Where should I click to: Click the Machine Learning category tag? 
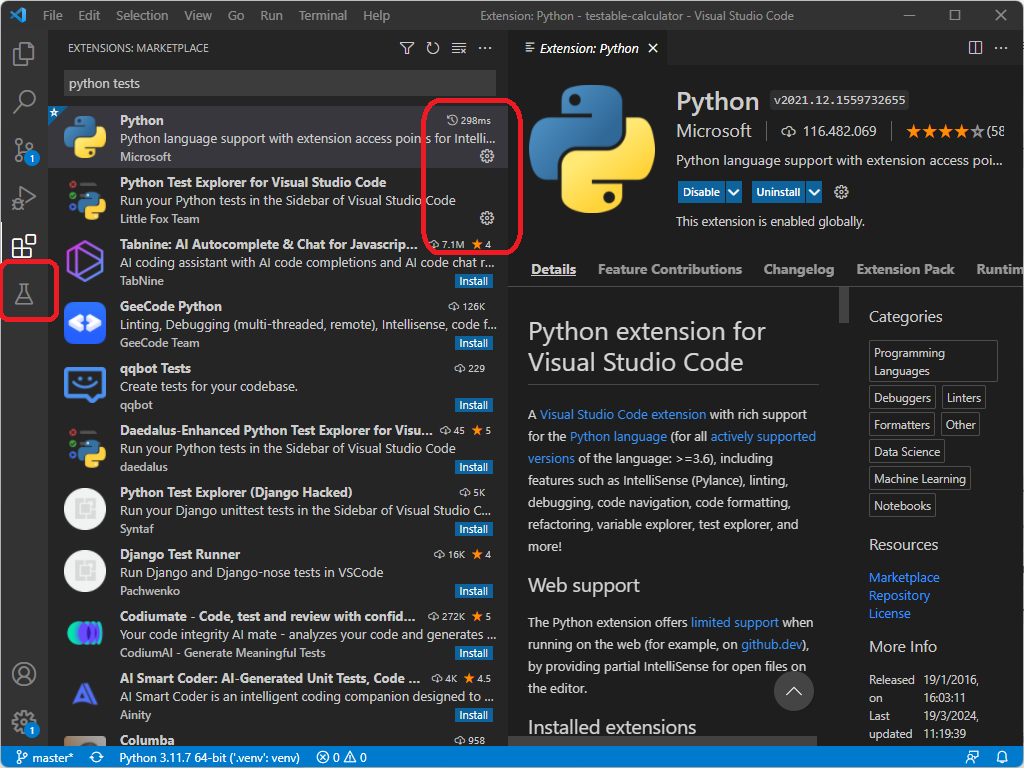pos(920,479)
